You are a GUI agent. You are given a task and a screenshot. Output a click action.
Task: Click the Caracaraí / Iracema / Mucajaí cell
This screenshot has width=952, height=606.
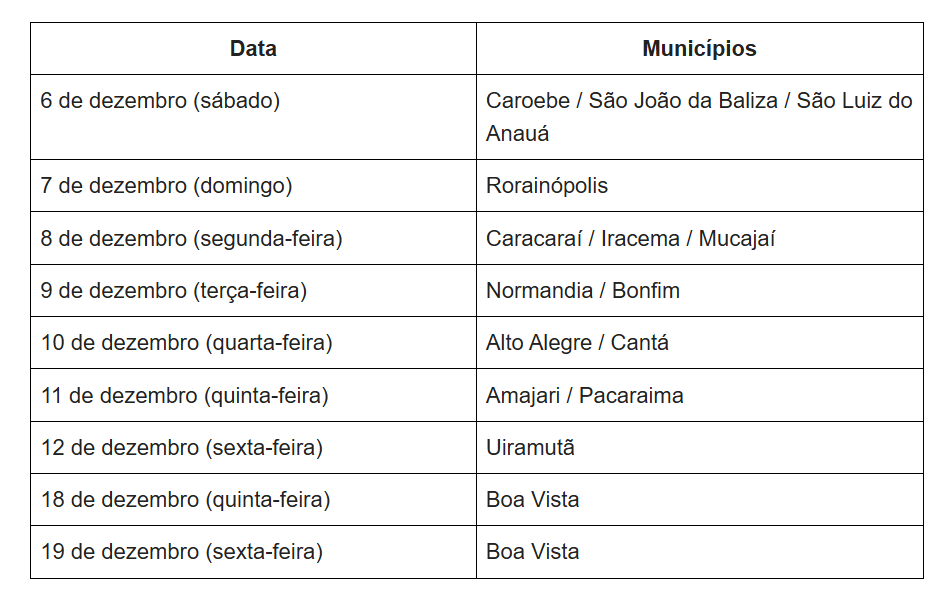[631, 239]
